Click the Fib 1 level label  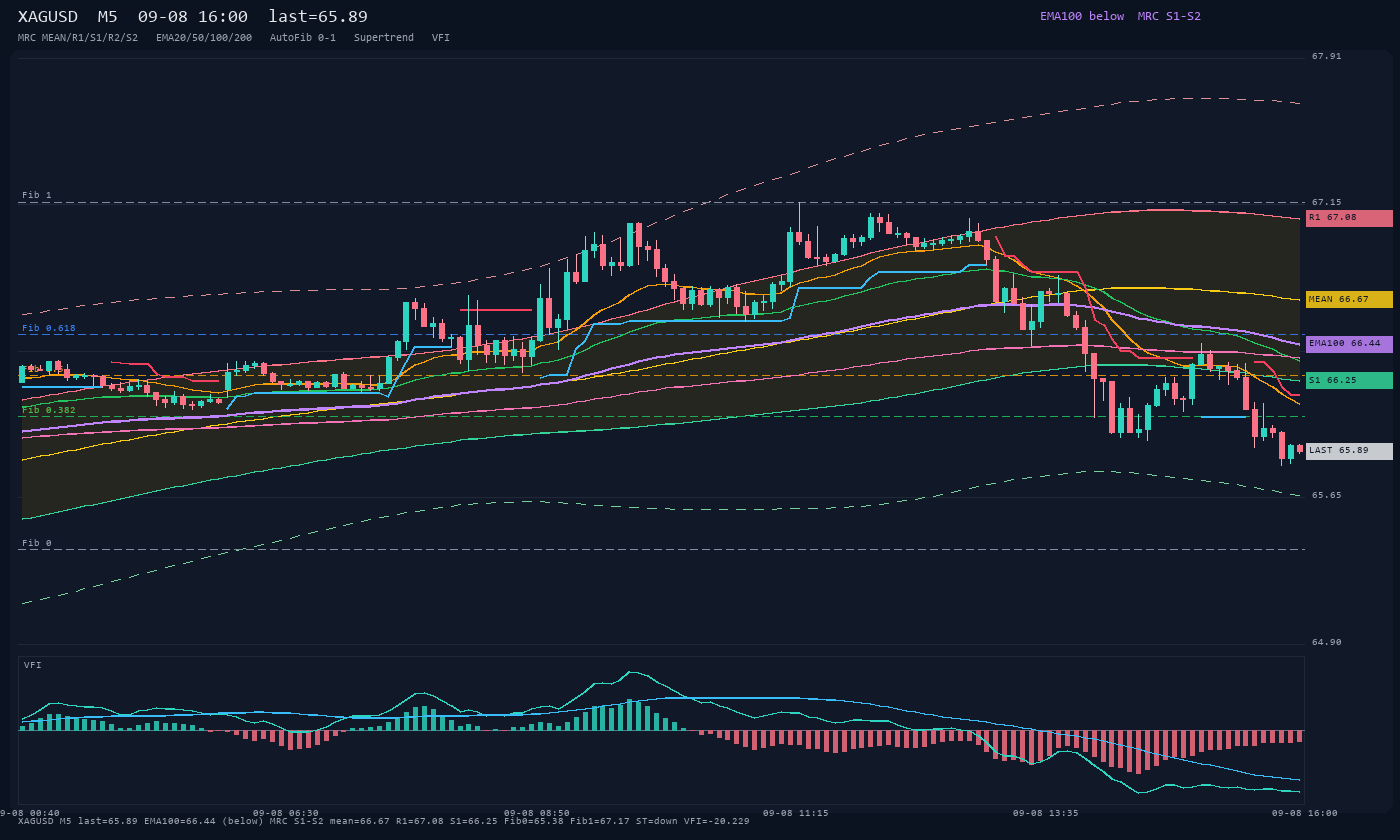click(x=37, y=195)
